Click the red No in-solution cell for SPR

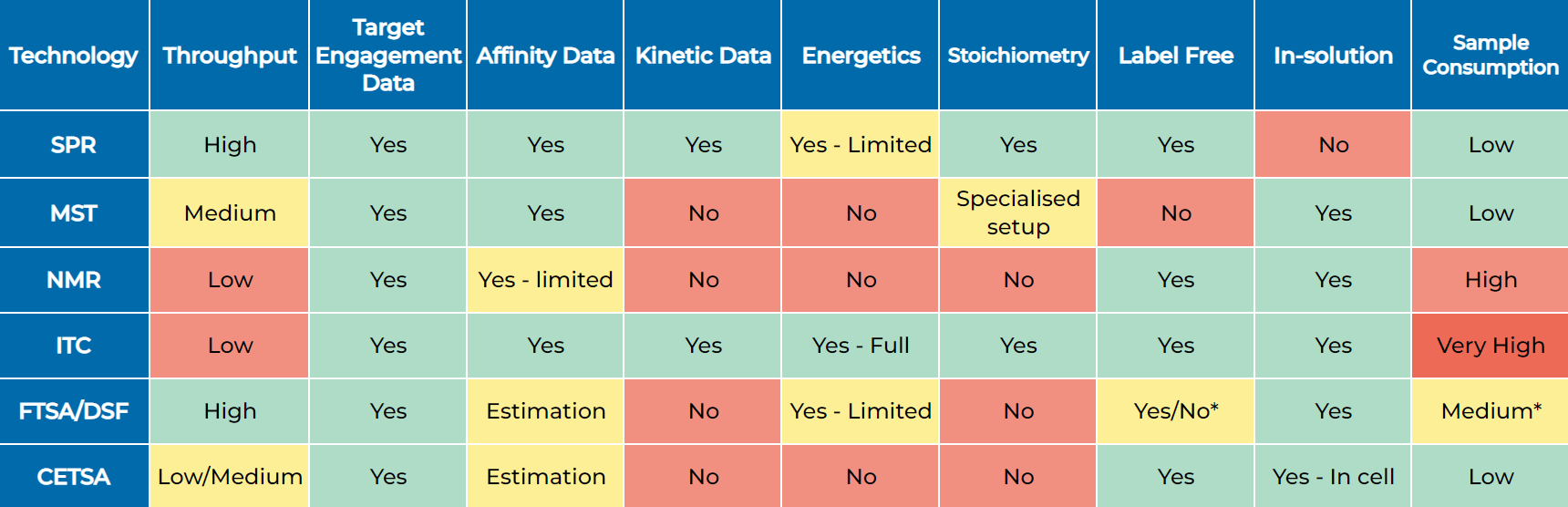point(1333,145)
